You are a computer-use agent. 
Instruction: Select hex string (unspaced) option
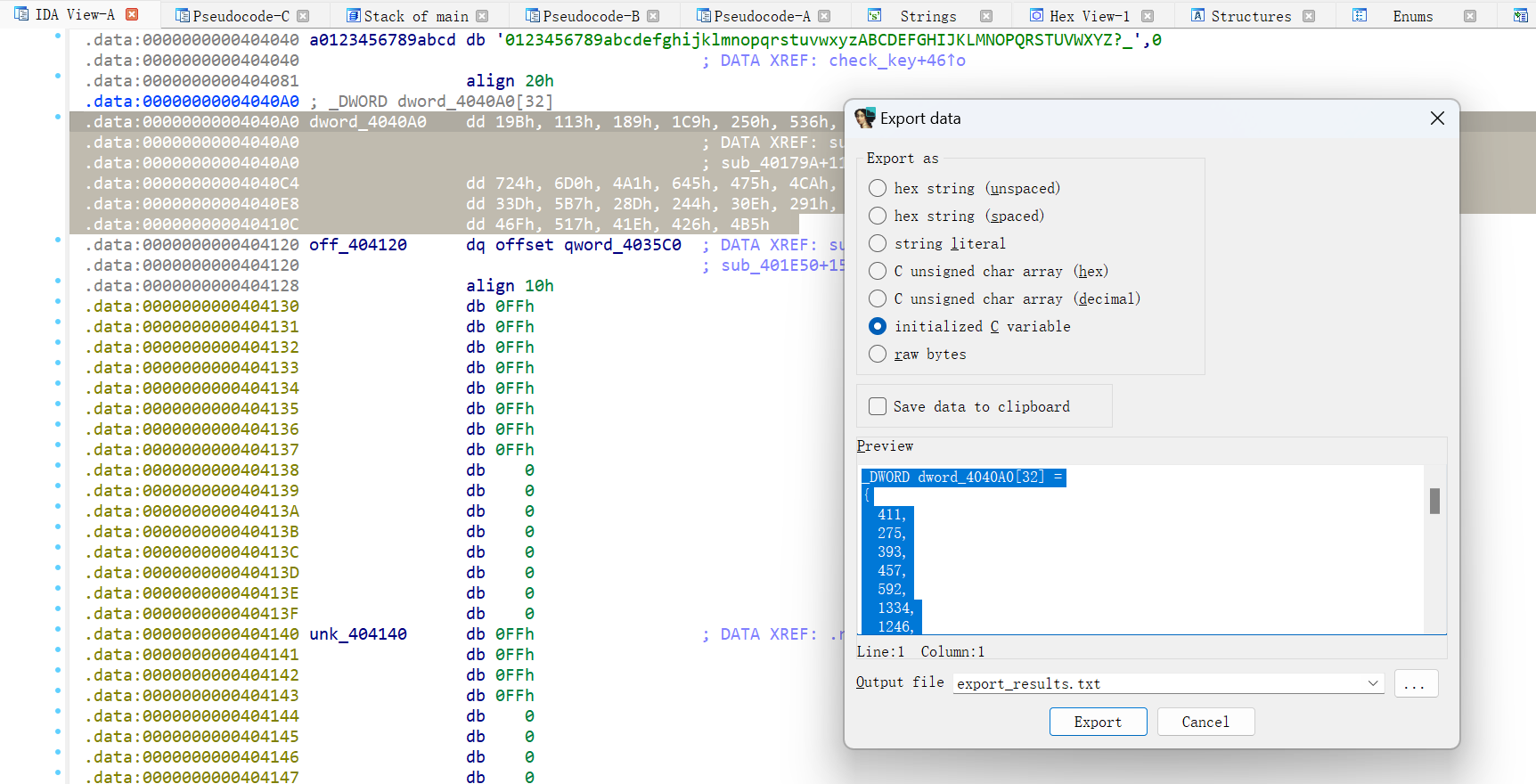click(878, 188)
